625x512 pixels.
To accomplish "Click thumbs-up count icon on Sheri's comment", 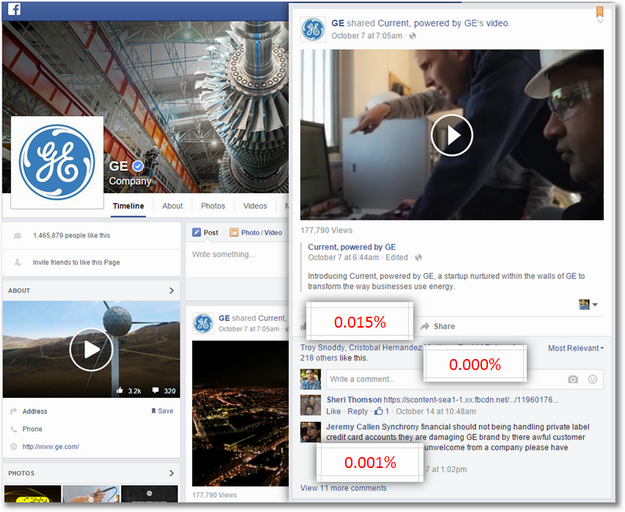I will tap(381, 411).
